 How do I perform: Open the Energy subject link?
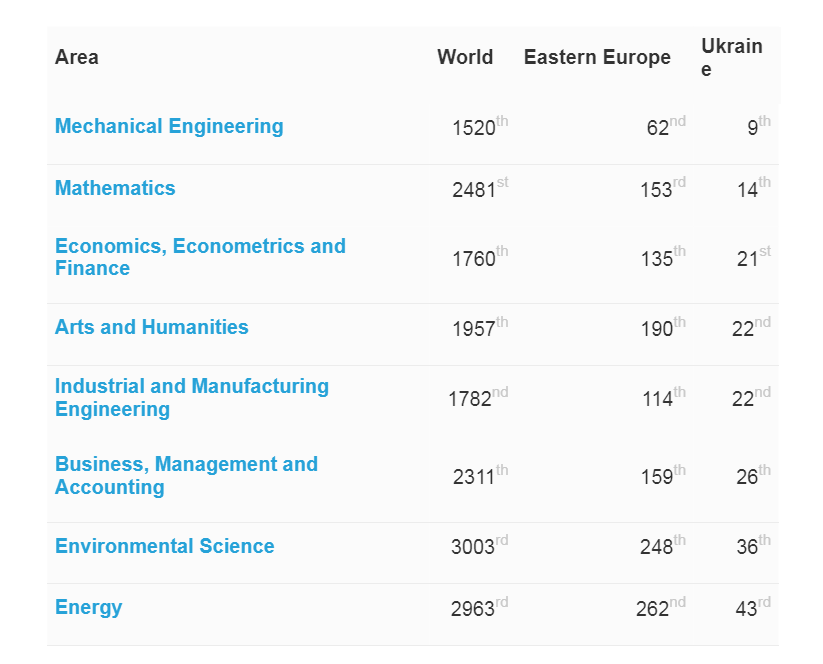89,608
